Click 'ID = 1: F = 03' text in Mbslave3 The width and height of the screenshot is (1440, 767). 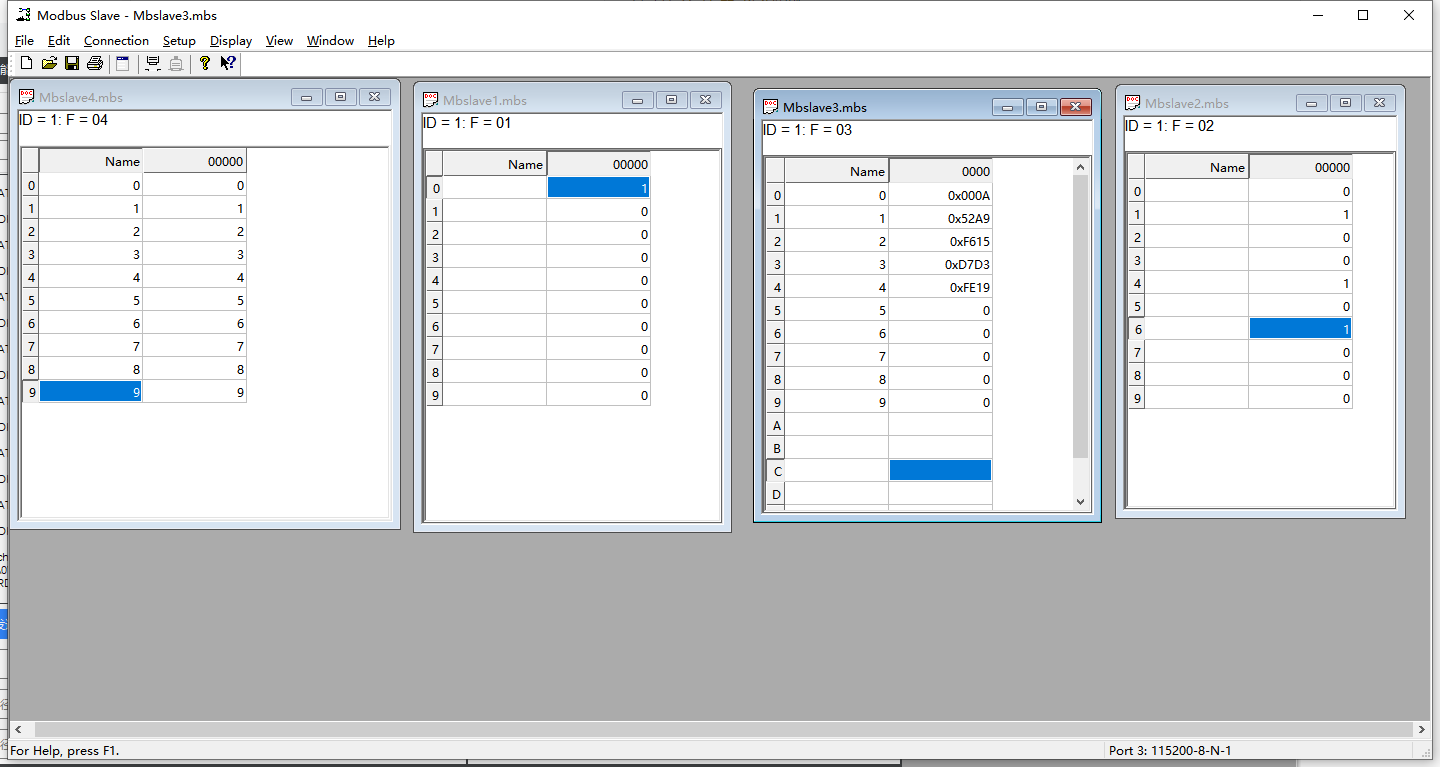click(x=808, y=130)
